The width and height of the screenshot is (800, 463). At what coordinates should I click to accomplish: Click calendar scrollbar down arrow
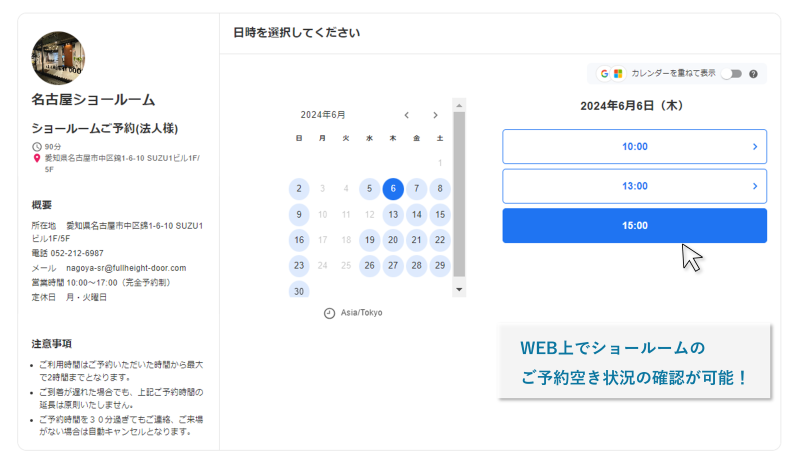[459, 289]
